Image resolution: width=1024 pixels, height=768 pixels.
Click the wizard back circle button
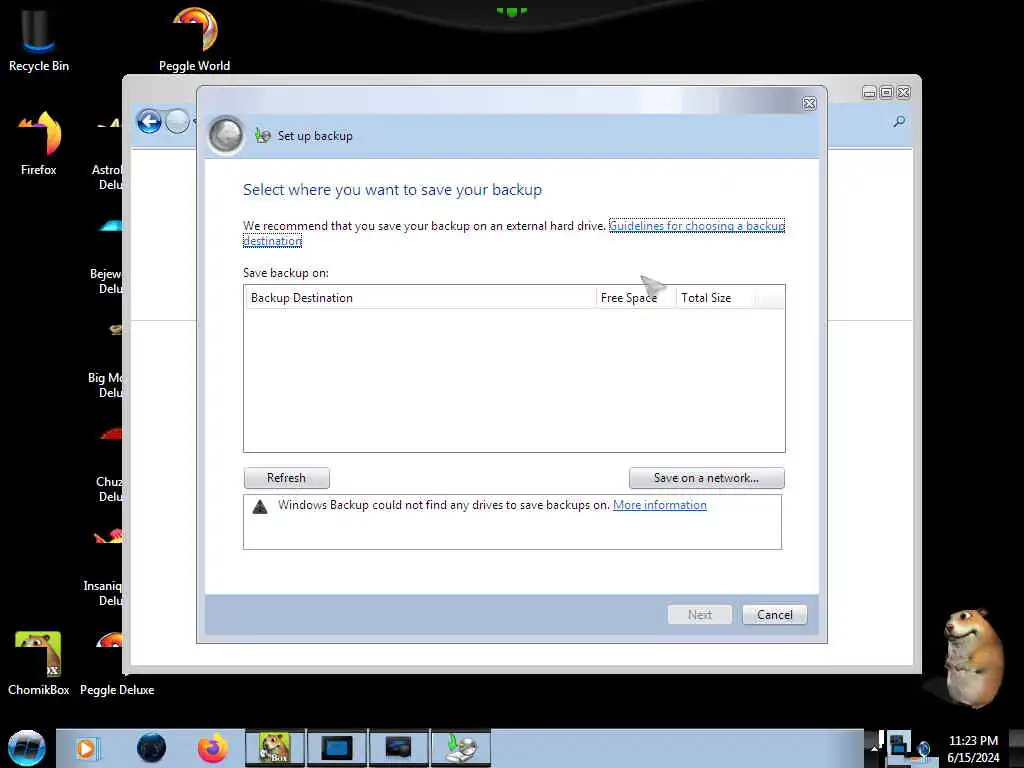click(x=226, y=135)
